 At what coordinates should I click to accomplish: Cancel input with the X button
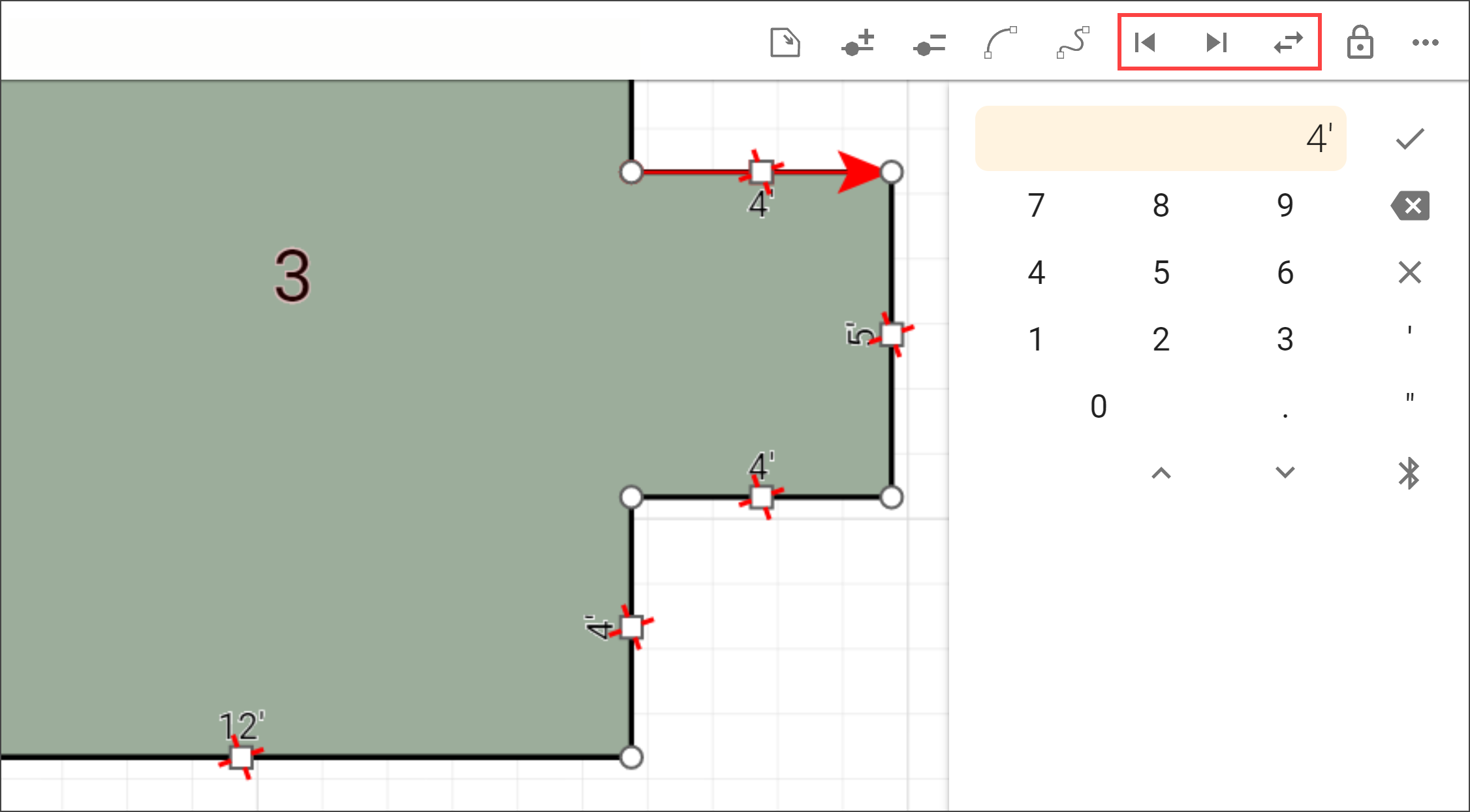1410,272
